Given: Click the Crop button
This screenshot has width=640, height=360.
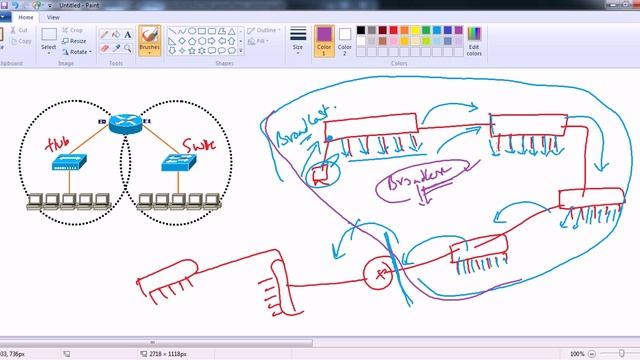Looking at the screenshot, I should (73, 30).
